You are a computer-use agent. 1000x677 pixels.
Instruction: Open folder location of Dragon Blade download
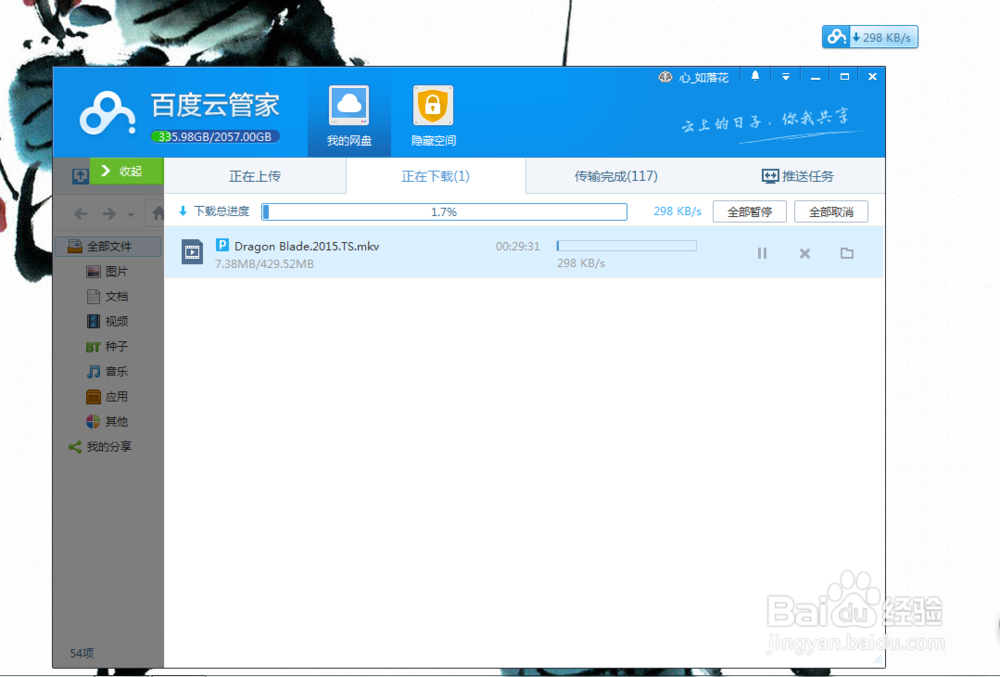point(846,253)
